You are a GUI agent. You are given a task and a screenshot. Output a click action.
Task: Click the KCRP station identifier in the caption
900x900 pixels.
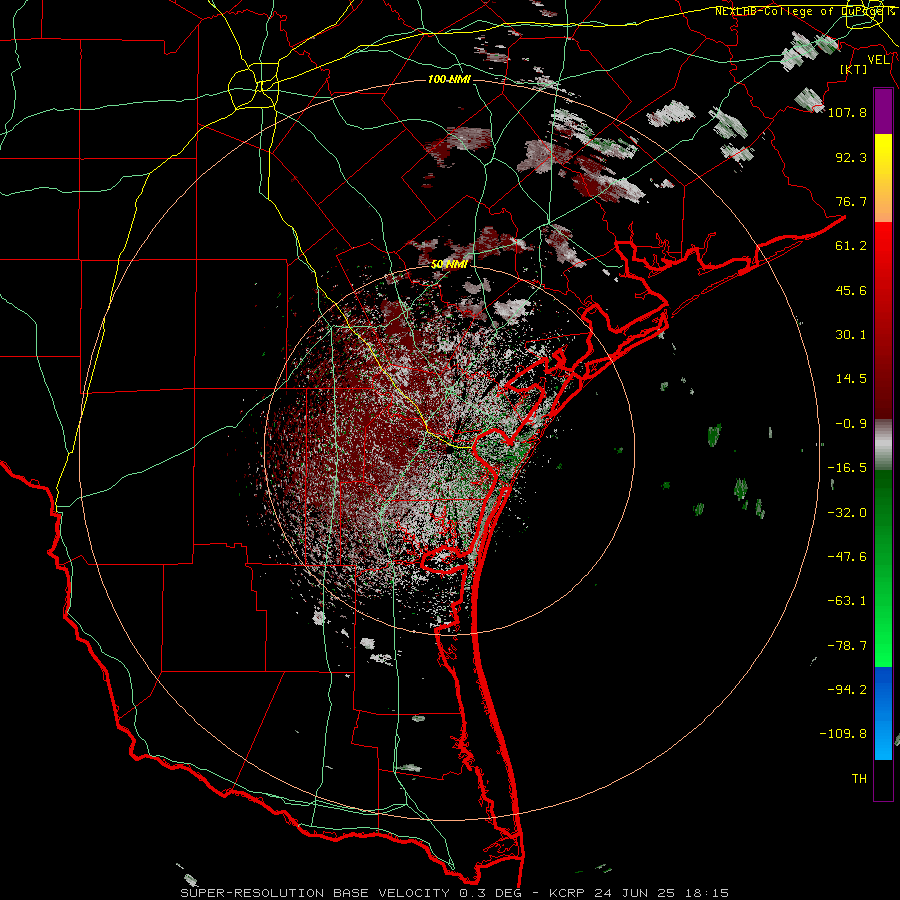coord(568,893)
